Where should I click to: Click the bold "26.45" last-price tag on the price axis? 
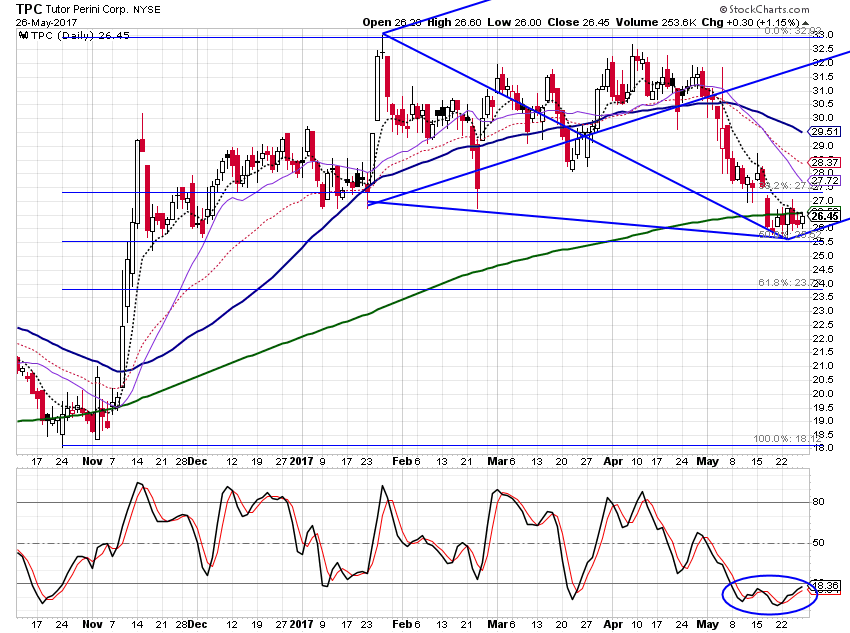pyautogui.click(x=825, y=216)
